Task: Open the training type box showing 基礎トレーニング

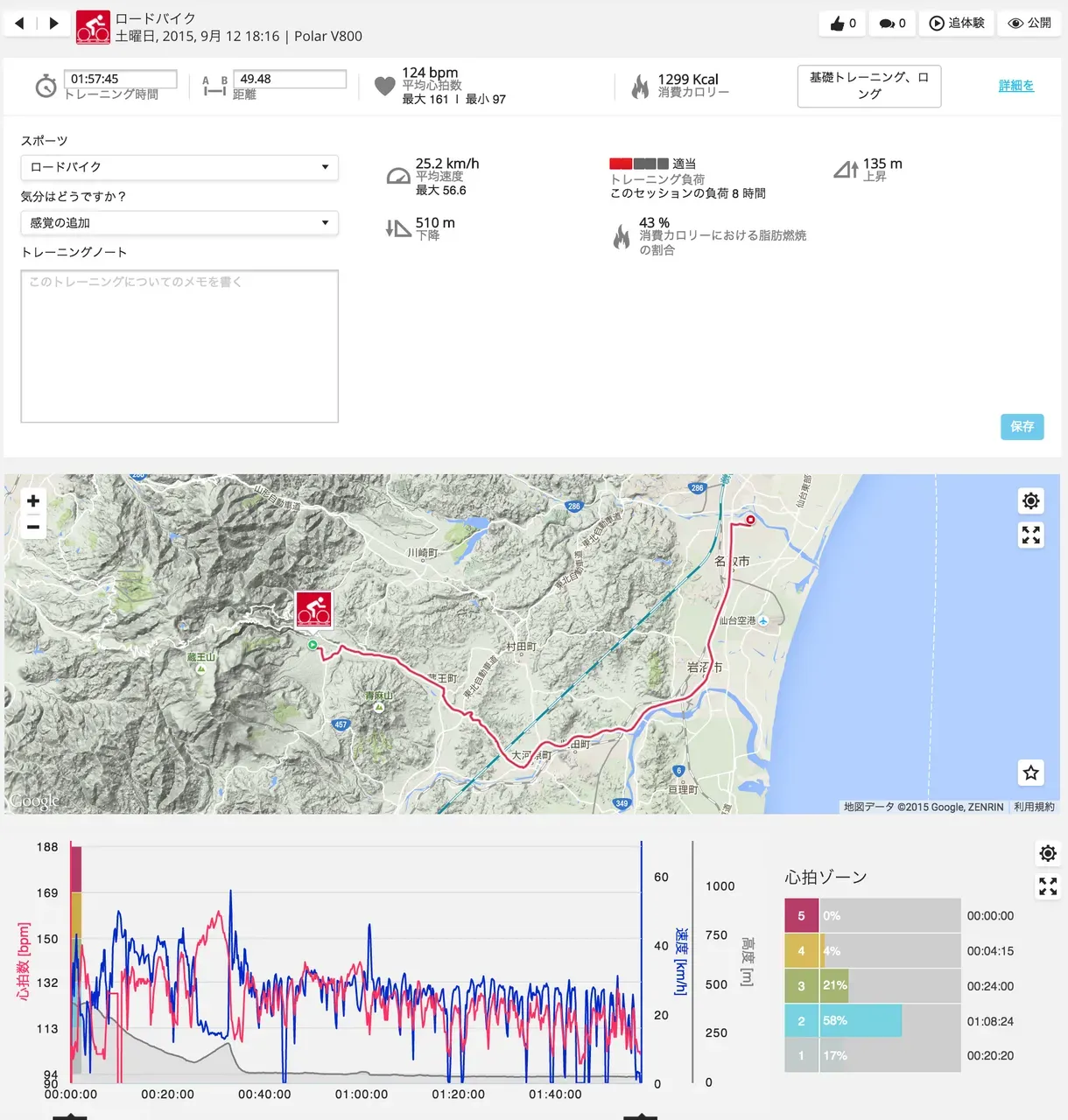Action: (868, 86)
